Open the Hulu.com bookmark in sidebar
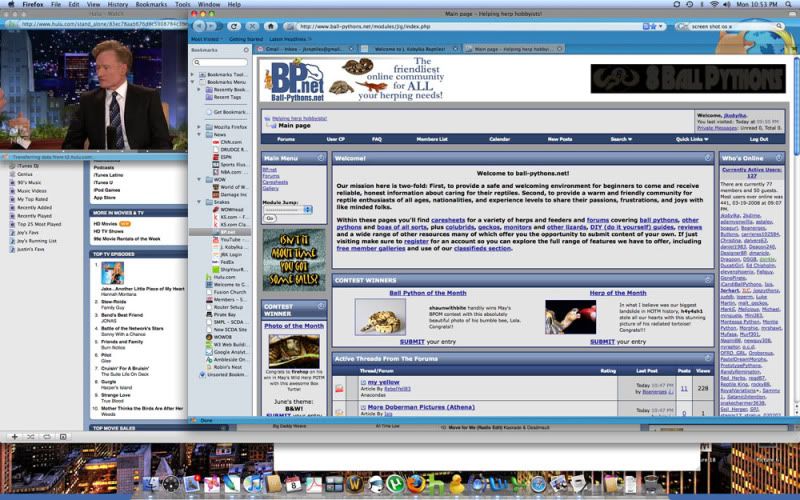 (220, 277)
